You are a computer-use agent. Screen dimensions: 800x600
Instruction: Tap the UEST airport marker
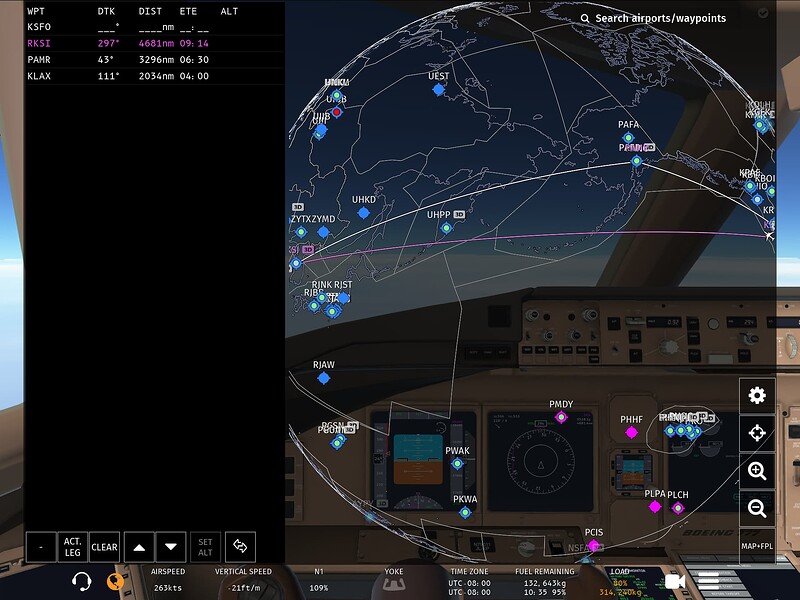click(438, 90)
